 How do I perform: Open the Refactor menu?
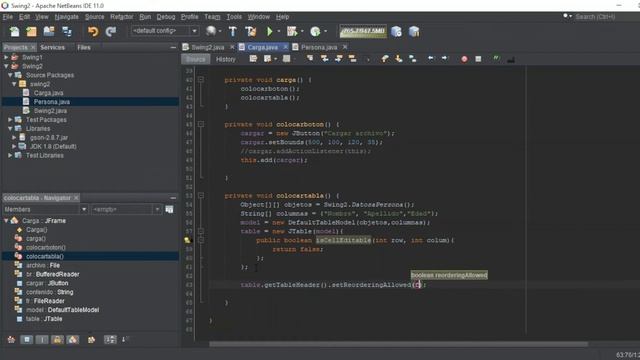(122, 17)
